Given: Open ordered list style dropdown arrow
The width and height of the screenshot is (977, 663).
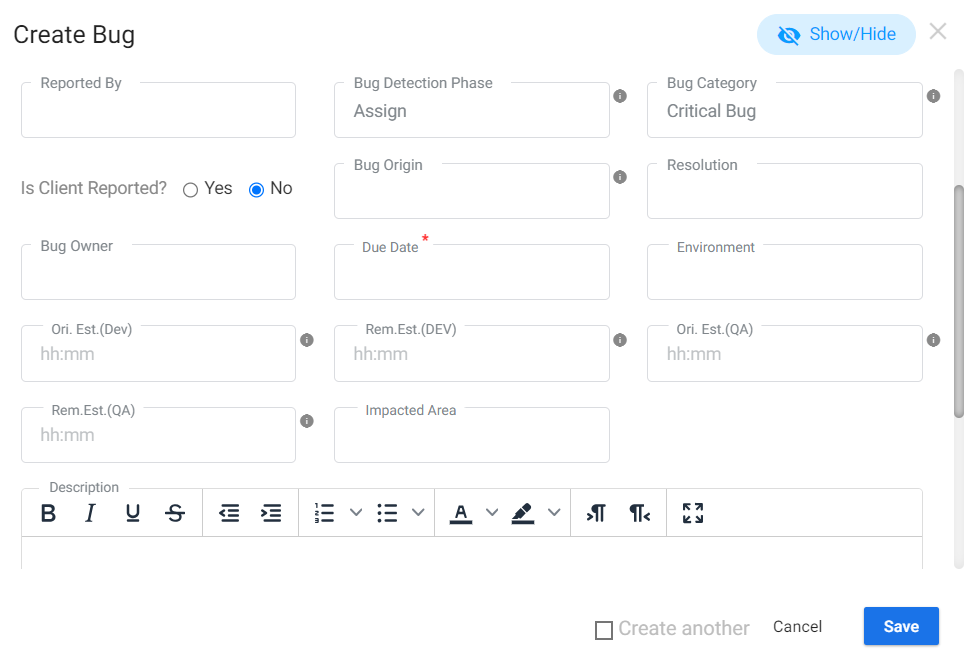Looking at the screenshot, I should point(356,513).
